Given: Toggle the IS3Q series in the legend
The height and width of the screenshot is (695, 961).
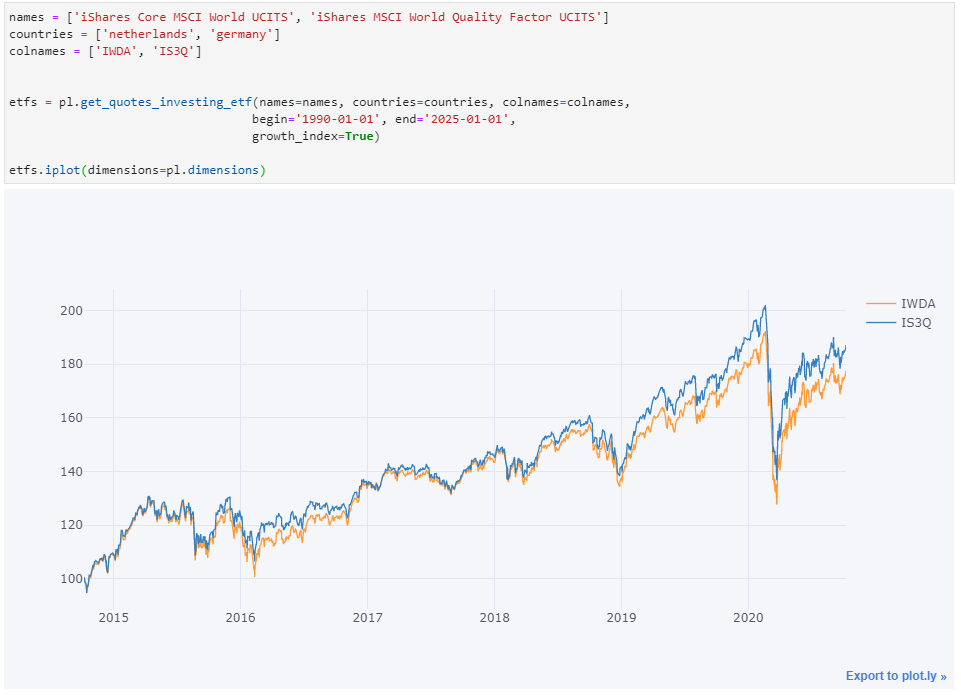Looking at the screenshot, I should [x=916, y=322].
